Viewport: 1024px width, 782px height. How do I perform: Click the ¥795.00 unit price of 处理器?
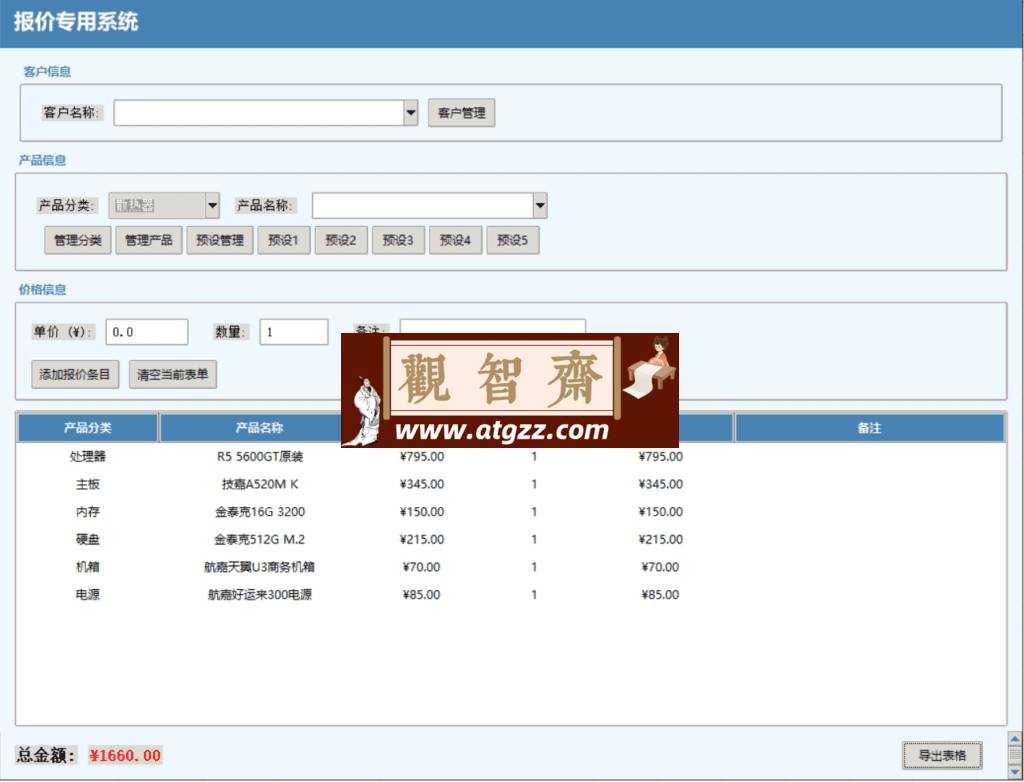point(422,457)
